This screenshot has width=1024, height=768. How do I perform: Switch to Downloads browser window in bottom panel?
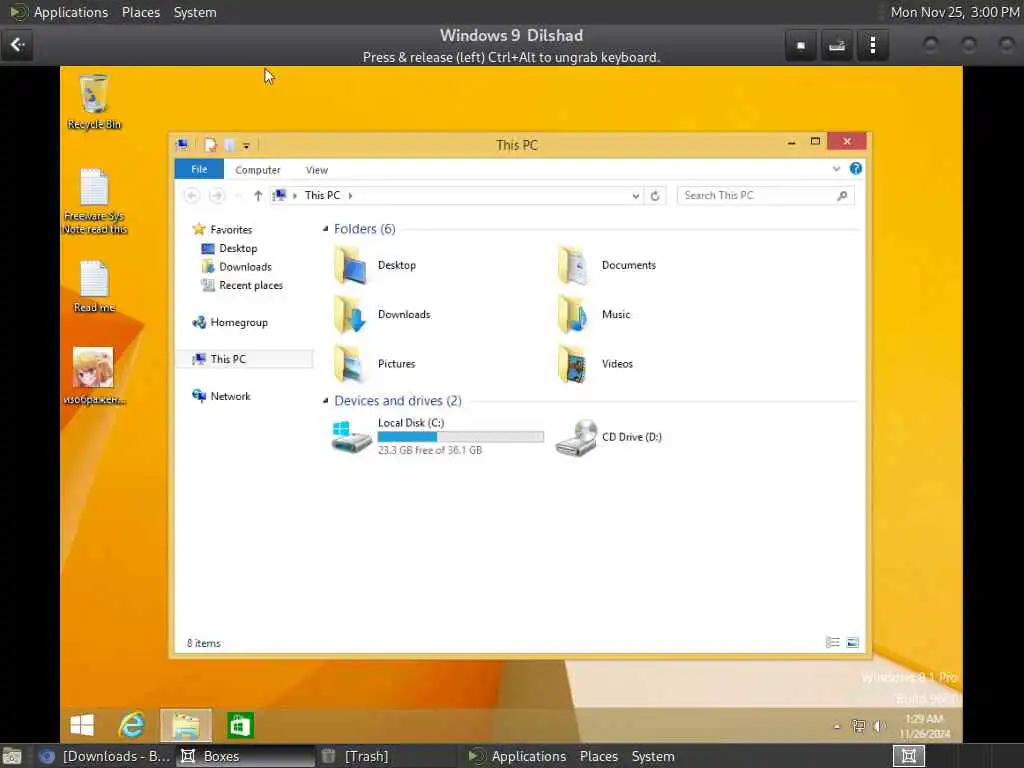click(104, 756)
